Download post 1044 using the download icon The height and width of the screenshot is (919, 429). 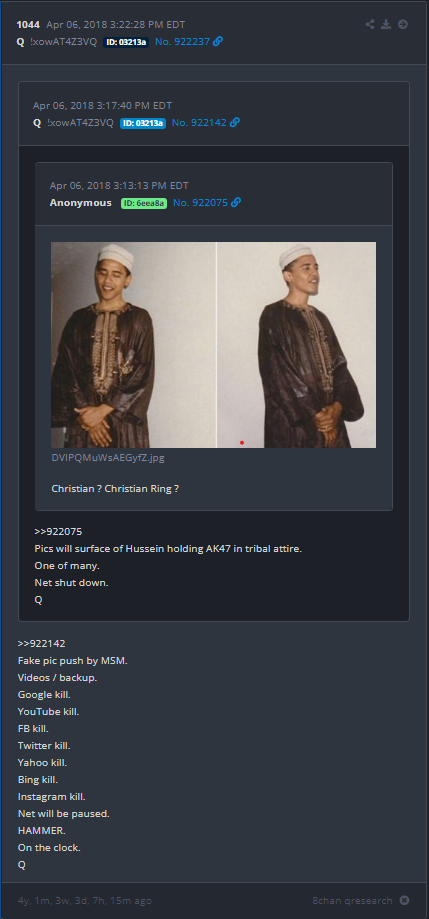tap(386, 24)
